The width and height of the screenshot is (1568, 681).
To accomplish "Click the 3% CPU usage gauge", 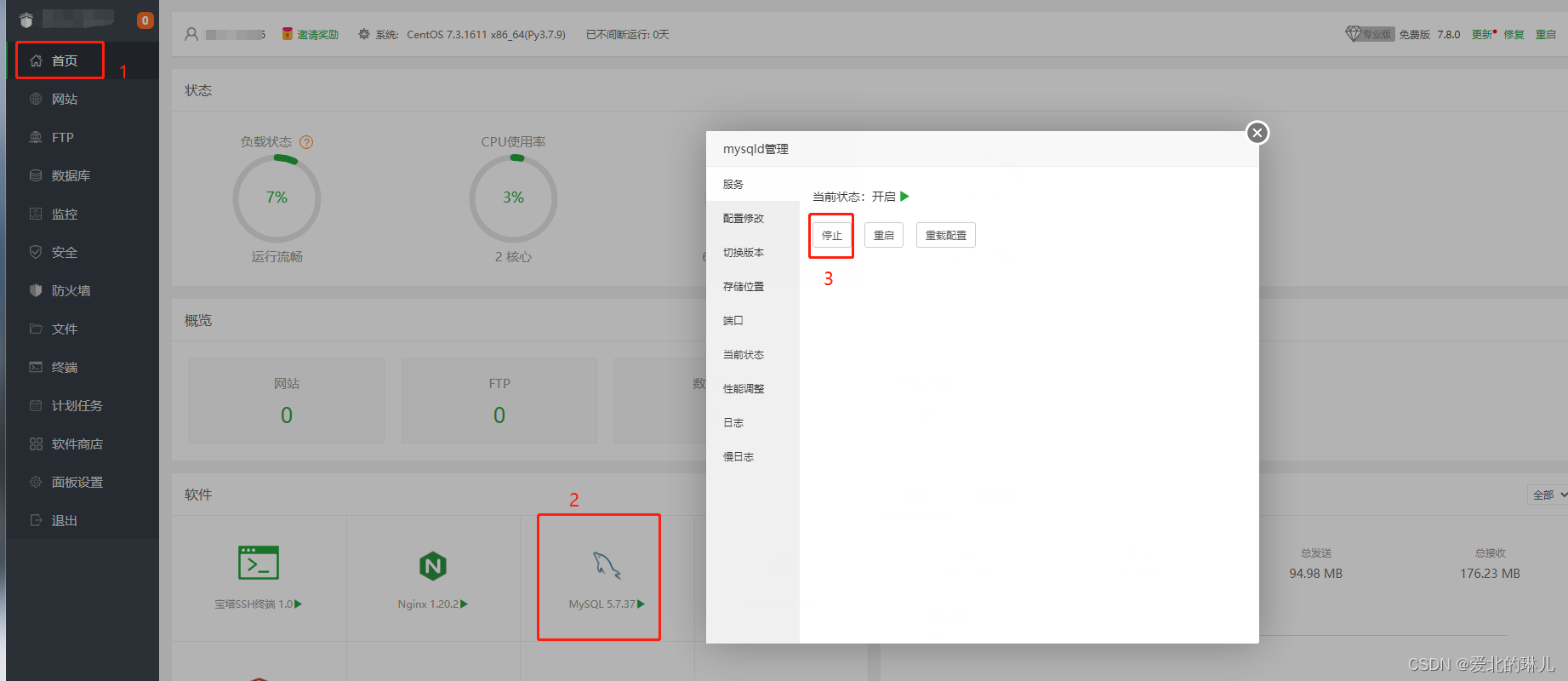I will pyautogui.click(x=513, y=198).
